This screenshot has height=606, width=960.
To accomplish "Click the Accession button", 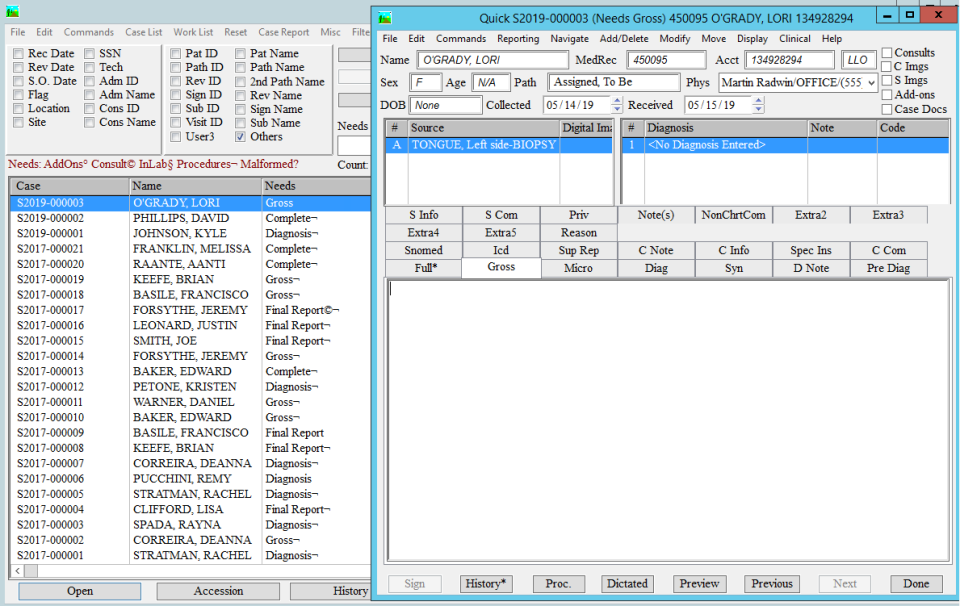I will (x=217, y=591).
